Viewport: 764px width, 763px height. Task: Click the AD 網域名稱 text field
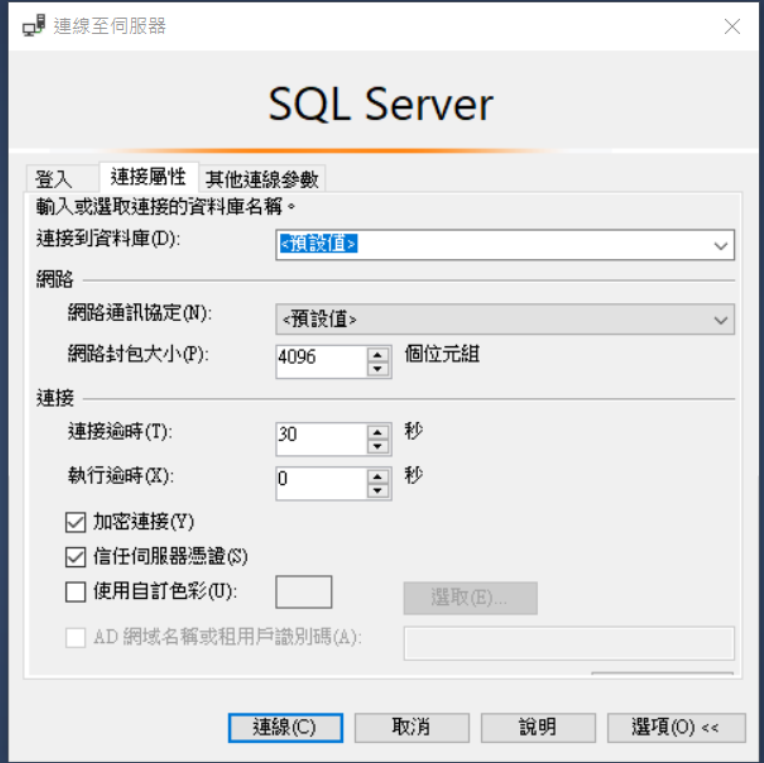coord(569,643)
